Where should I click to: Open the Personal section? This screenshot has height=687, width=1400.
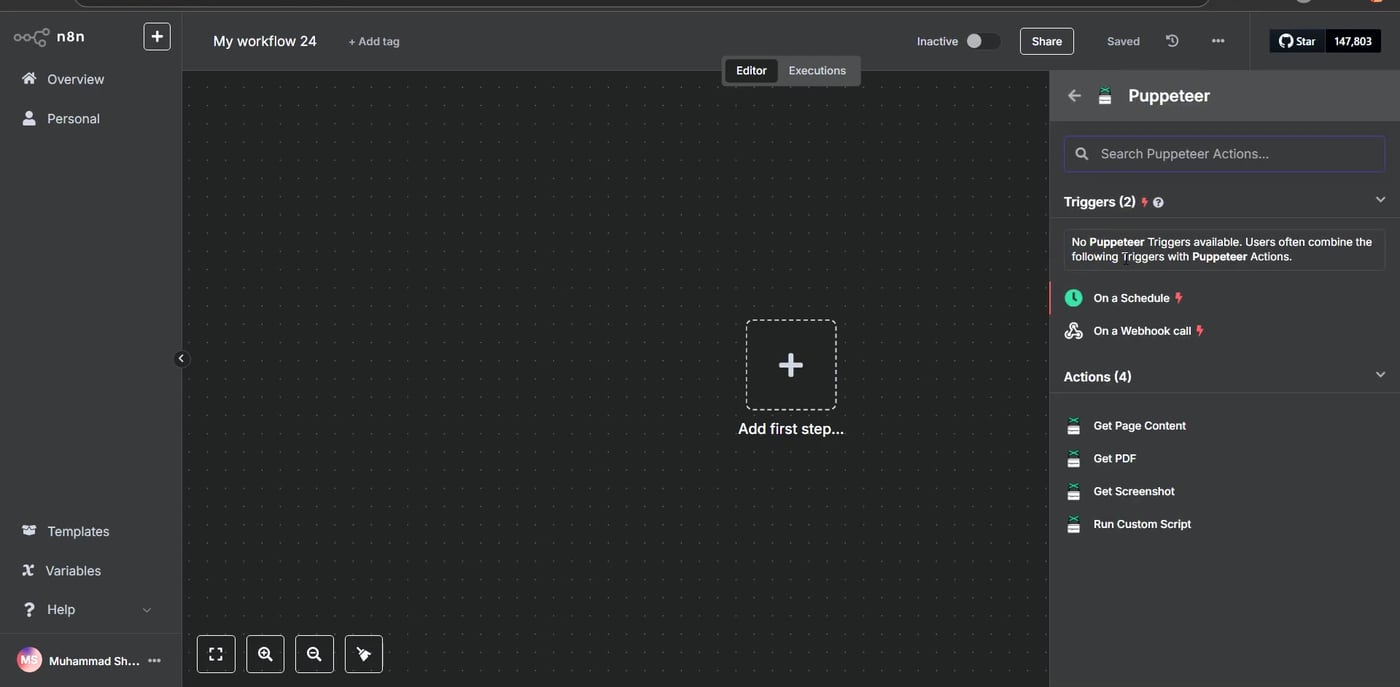[x=73, y=118]
